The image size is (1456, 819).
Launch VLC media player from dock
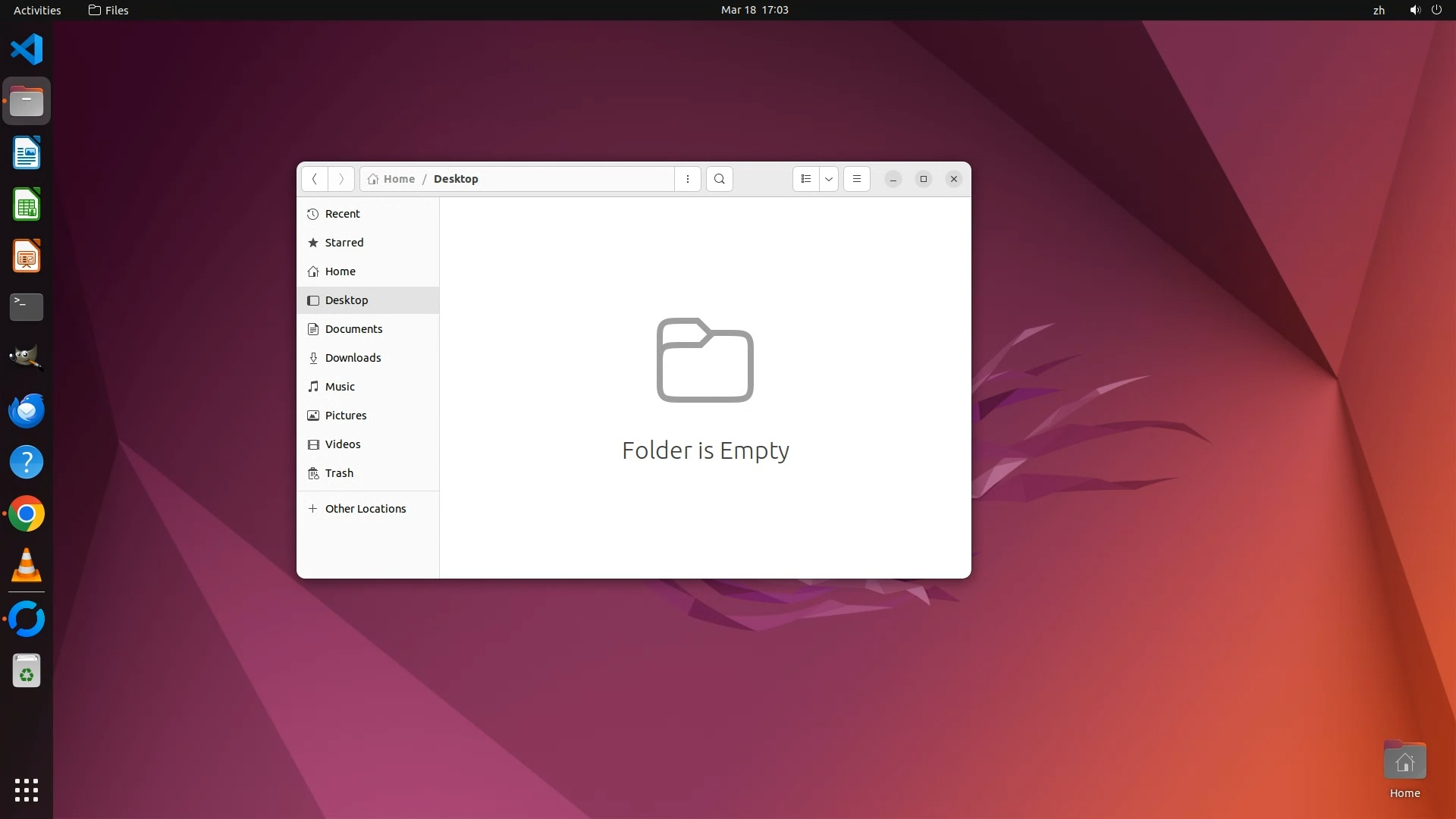[27, 566]
